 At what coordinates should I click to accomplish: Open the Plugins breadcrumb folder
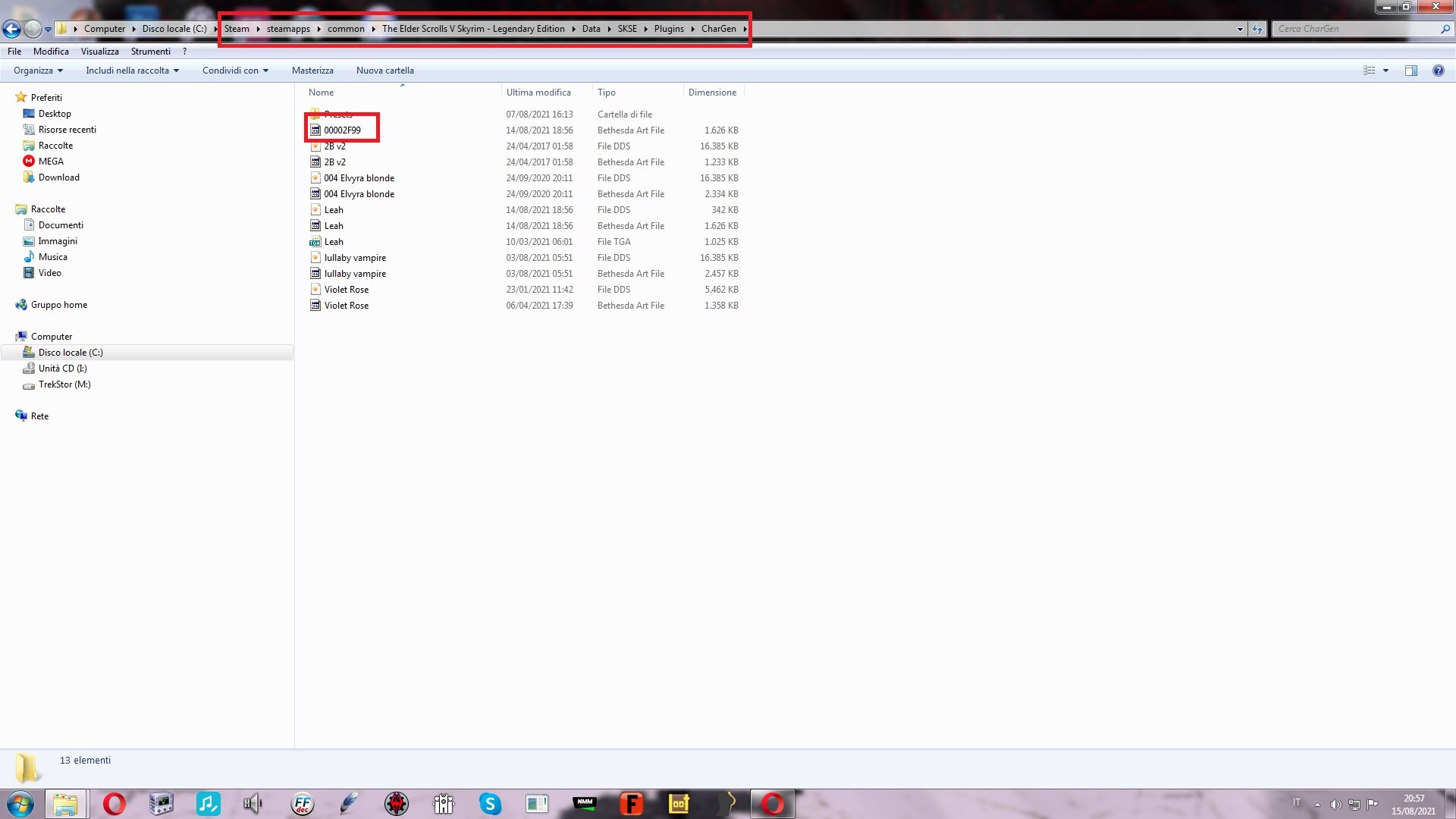669,29
